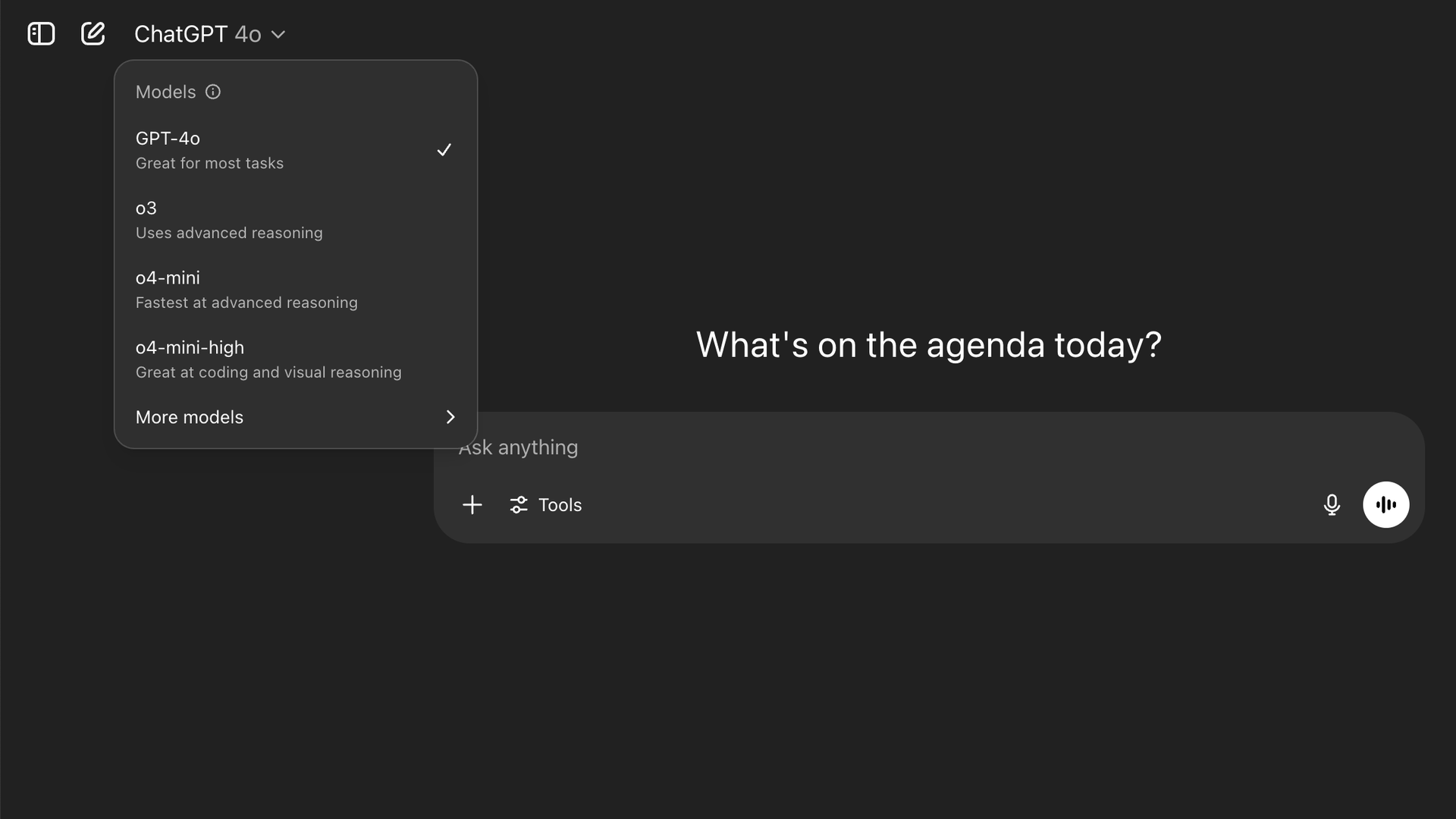Click the checkmark beside GPT-4o
1456x819 pixels.
(x=444, y=150)
